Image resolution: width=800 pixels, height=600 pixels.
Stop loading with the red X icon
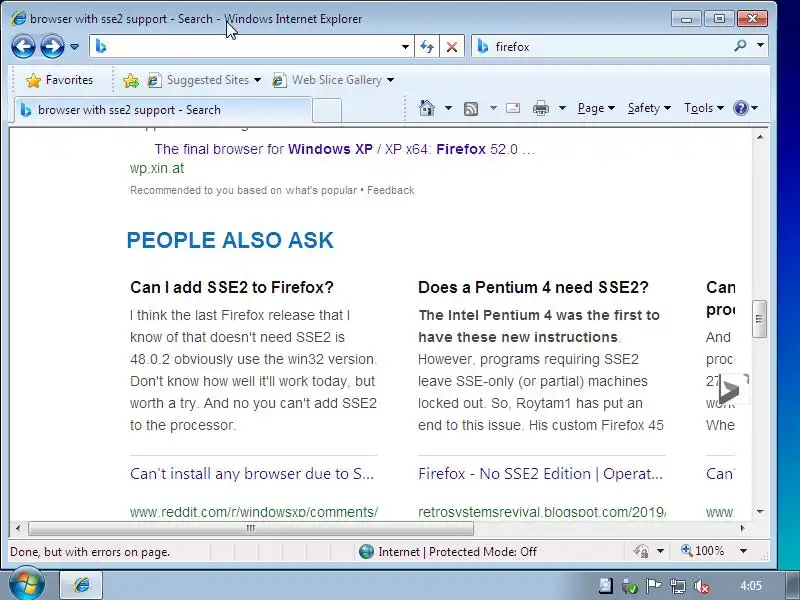[452, 47]
